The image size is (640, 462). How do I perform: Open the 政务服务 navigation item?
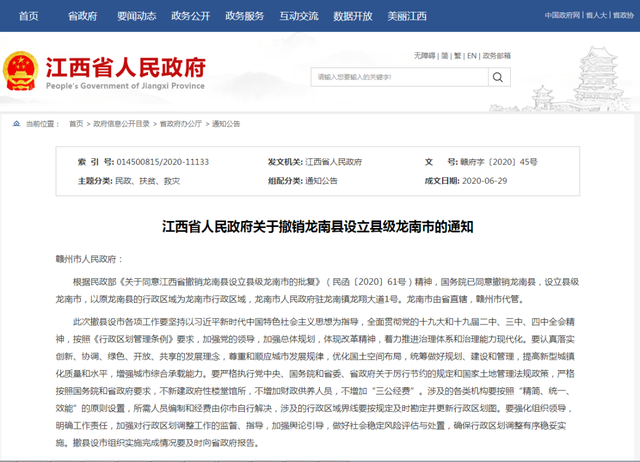(244, 16)
